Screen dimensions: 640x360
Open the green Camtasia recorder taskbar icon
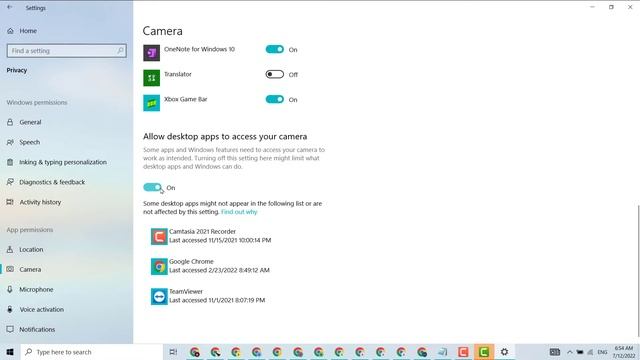484,352
